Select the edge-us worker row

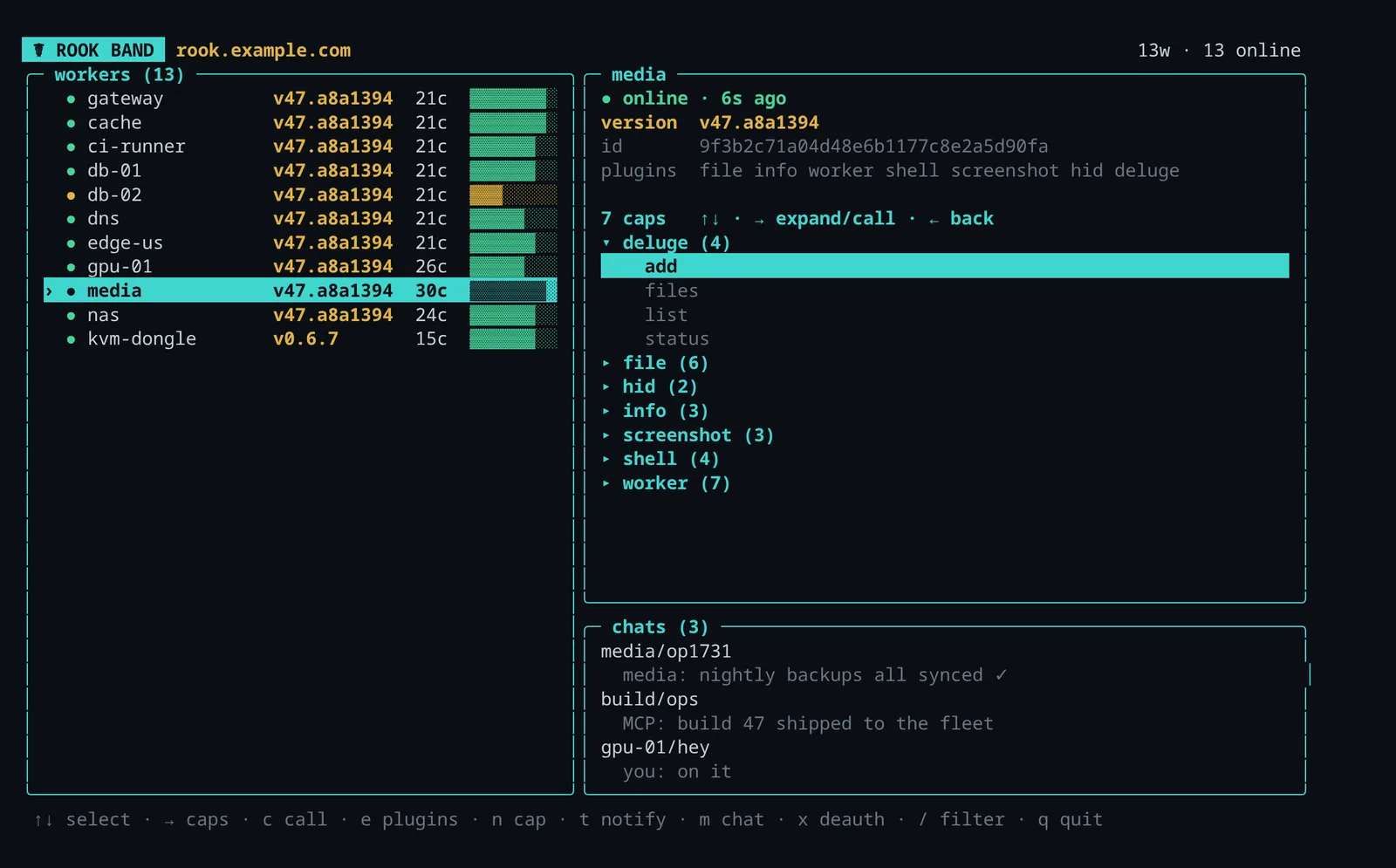coord(301,243)
